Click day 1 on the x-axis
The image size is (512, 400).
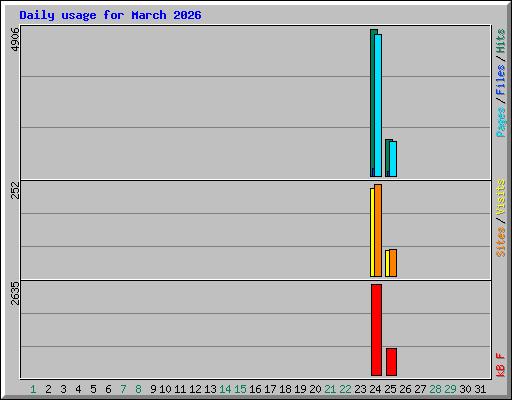(x=33, y=389)
